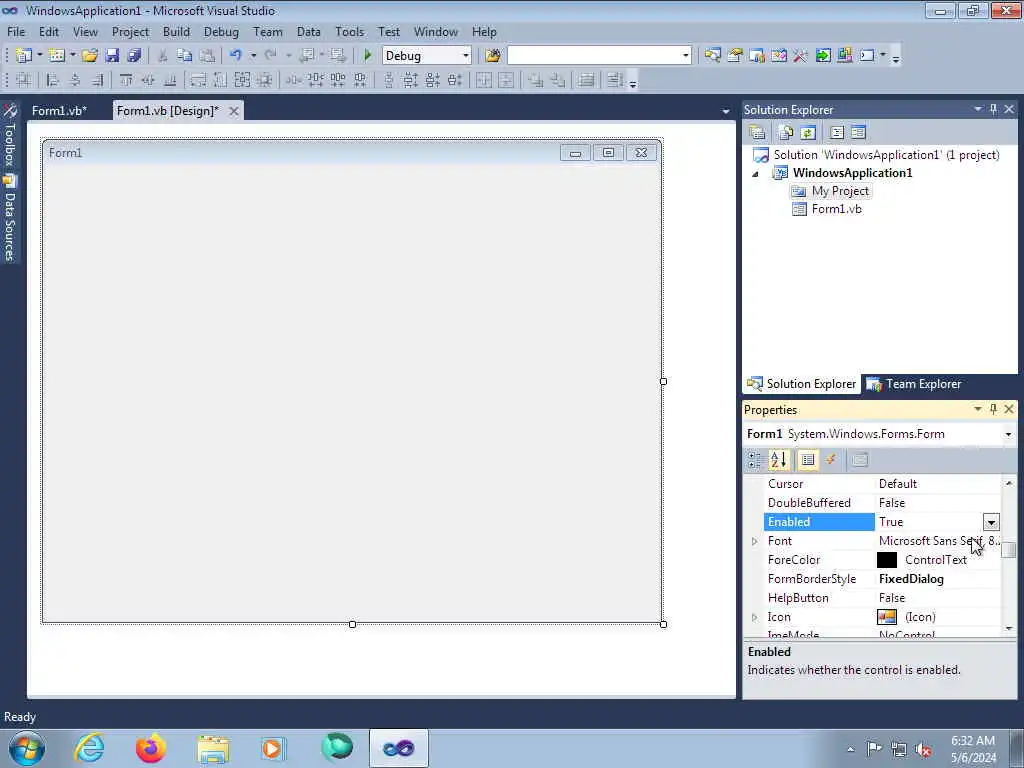This screenshot has width=1024, height=768.
Task: Switch to the Team Explorer tab
Action: 914,384
